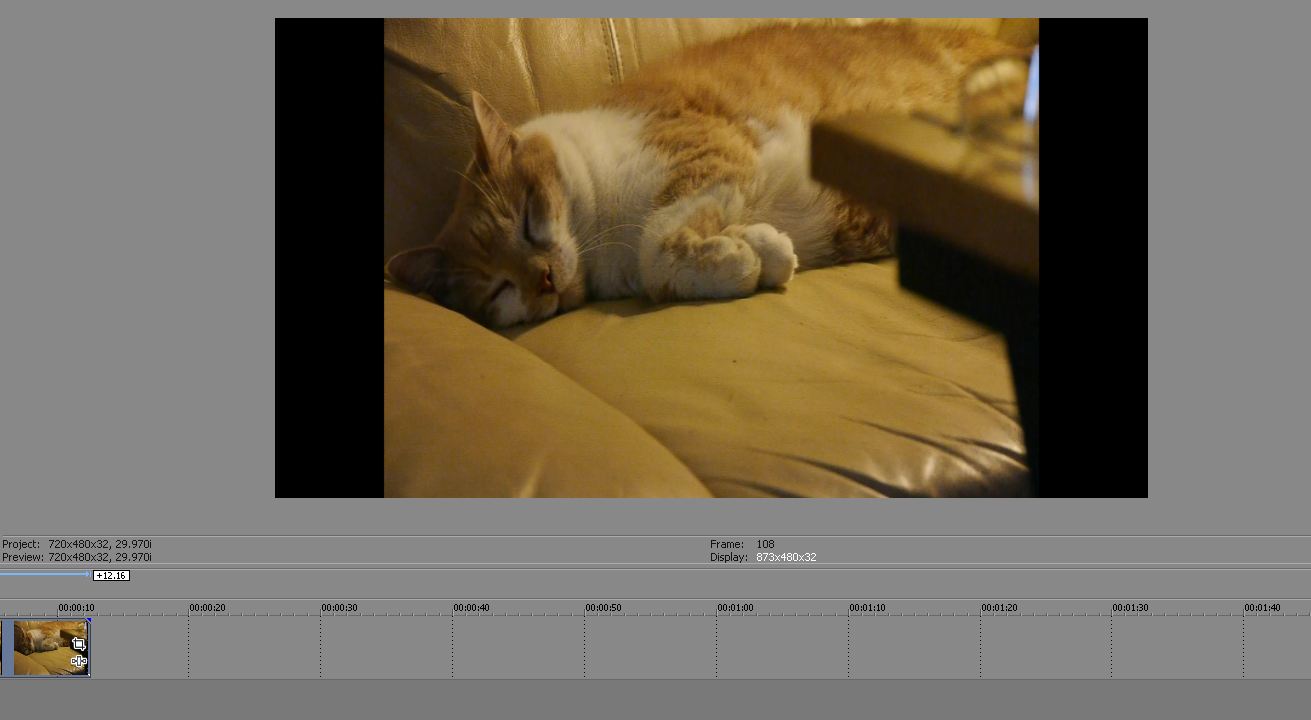Click the 00:00:40 ruler mark
The image size is (1311, 720).
pyautogui.click(x=471, y=607)
